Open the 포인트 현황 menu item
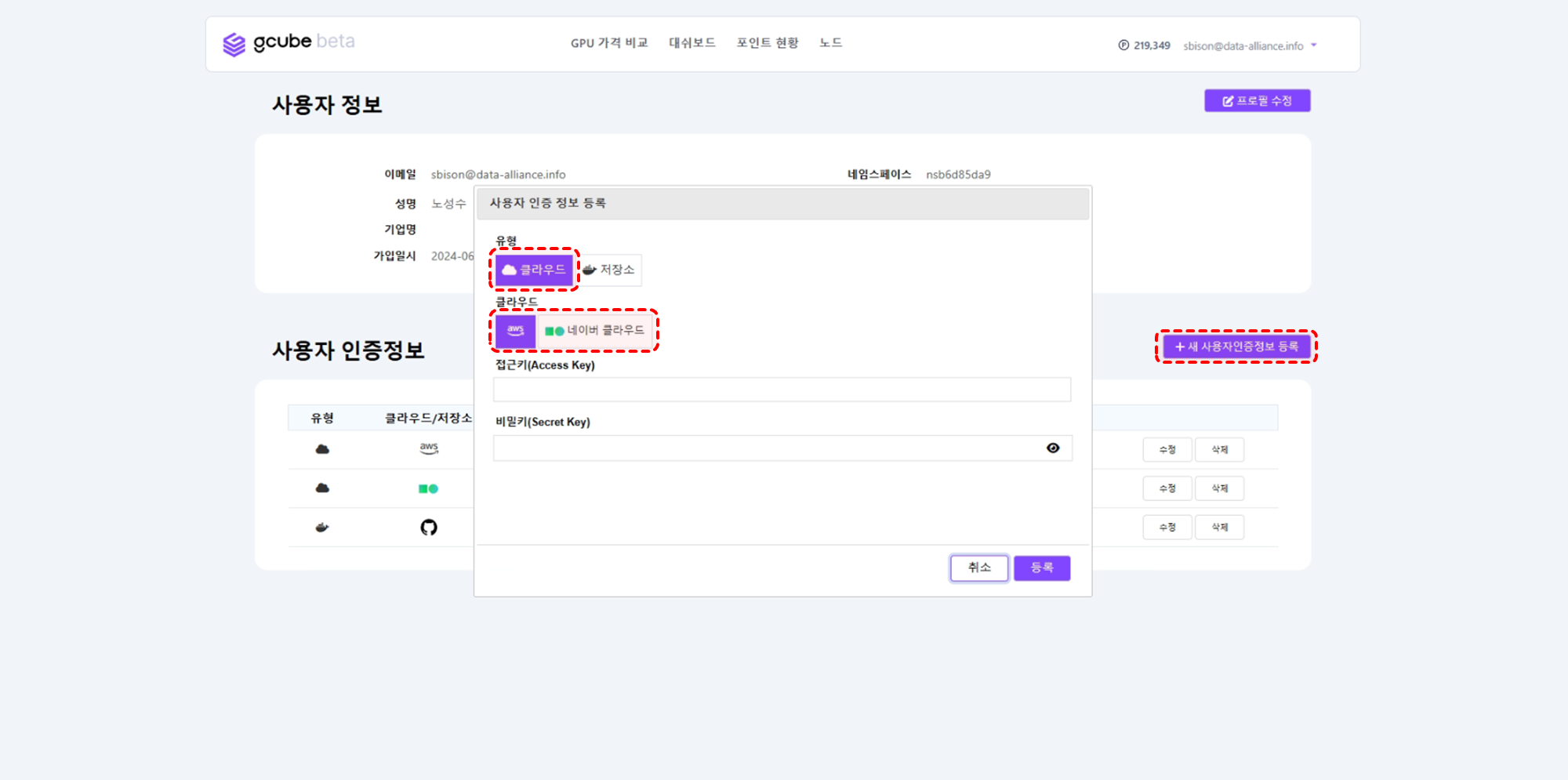The width and height of the screenshot is (1568, 780). pos(768,43)
